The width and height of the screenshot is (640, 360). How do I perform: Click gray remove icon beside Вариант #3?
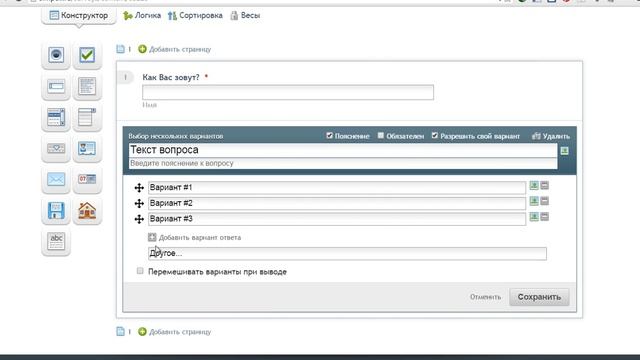click(544, 217)
